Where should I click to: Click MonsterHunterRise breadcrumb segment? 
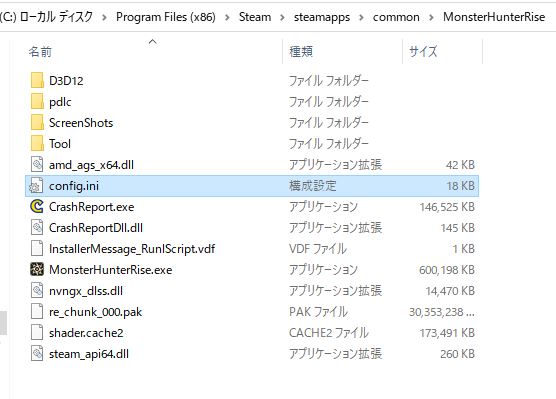click(494, 17)
